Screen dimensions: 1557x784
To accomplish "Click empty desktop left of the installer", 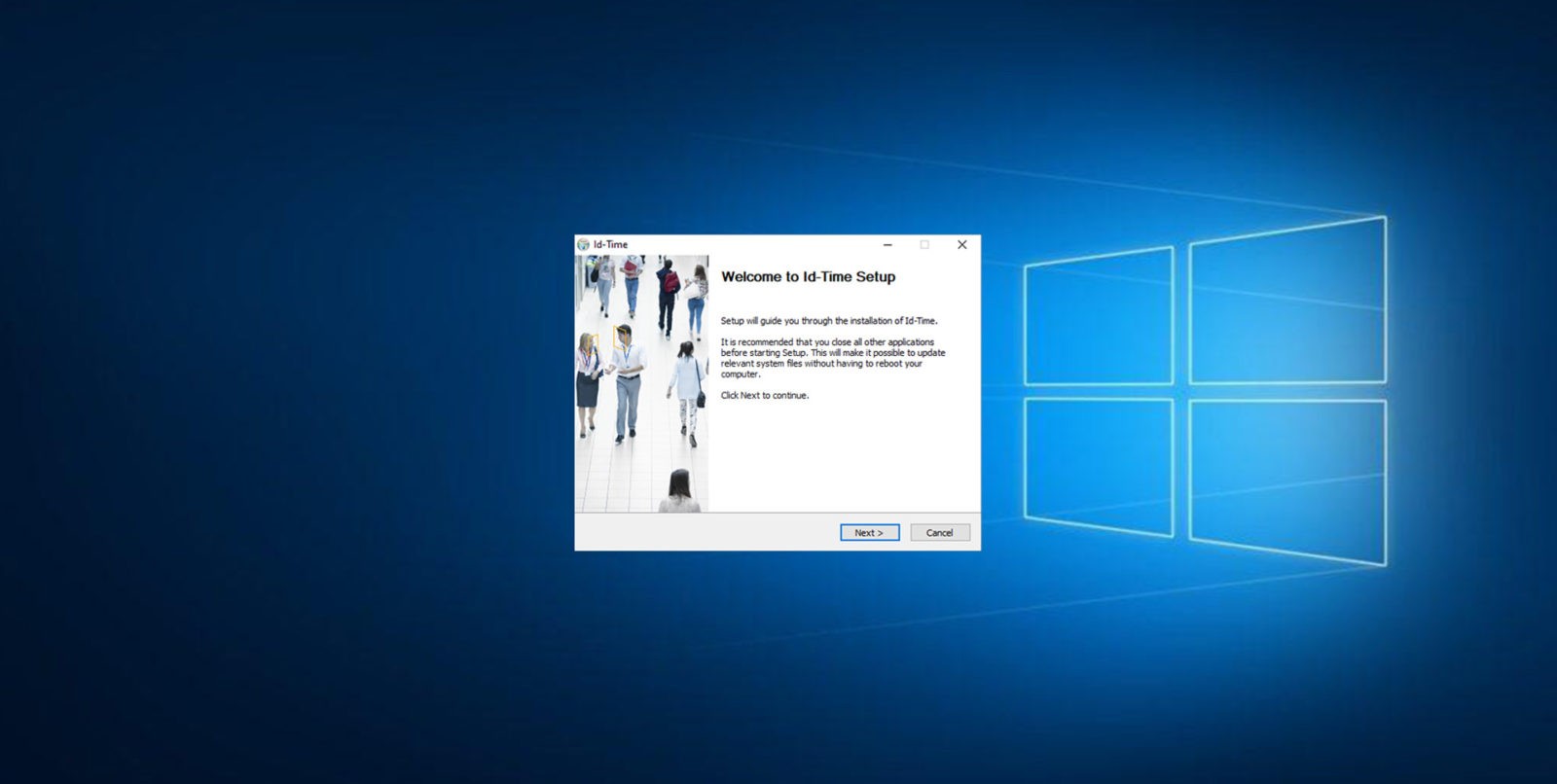I will click(292, 389).
